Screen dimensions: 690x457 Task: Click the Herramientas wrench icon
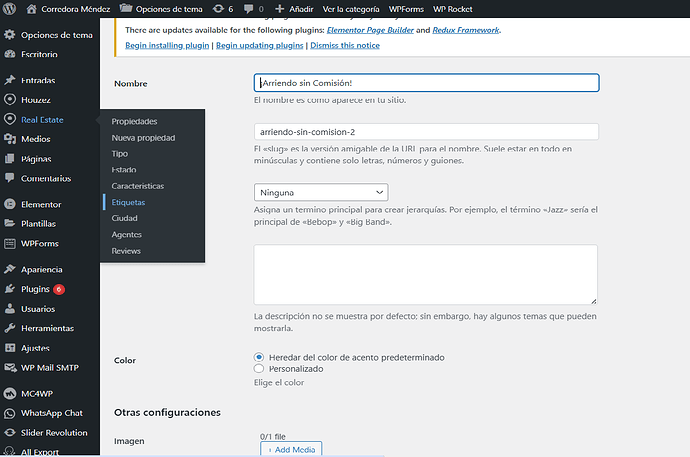pos(10,328)
